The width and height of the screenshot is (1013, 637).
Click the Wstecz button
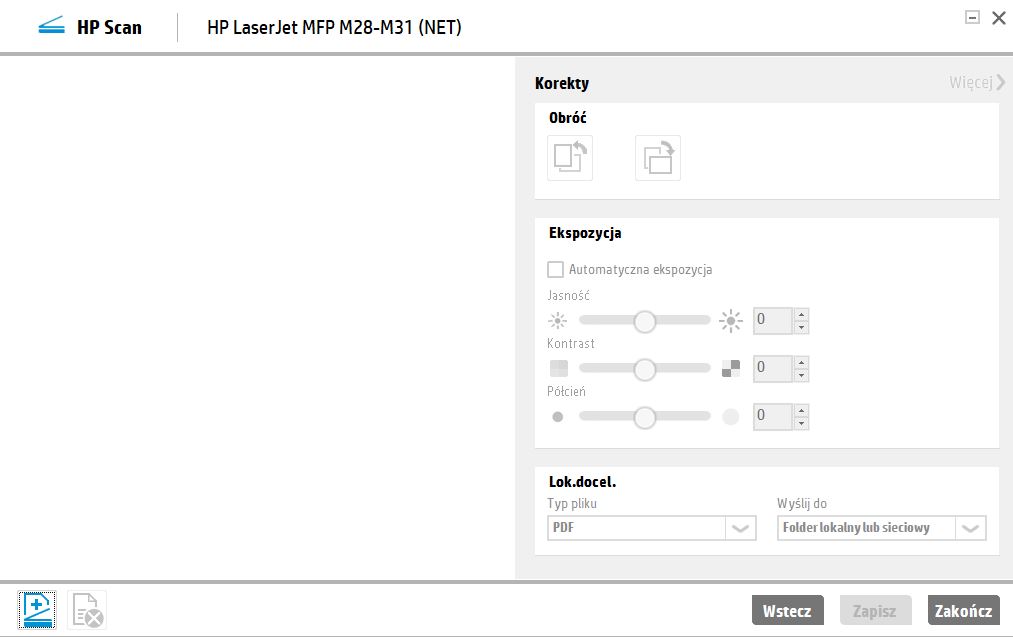click(789, 609)
